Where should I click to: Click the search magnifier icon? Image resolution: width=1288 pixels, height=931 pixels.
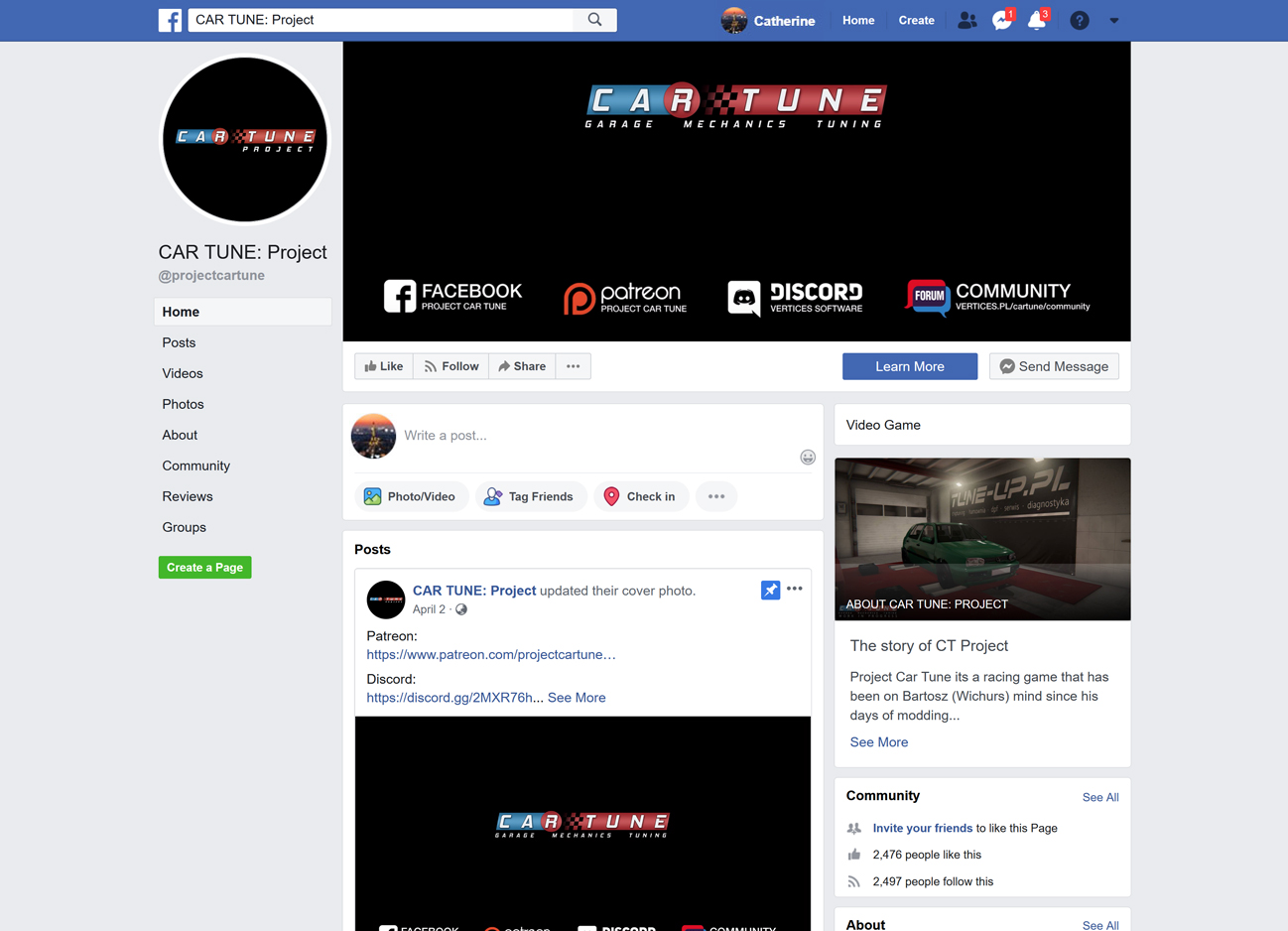pos(594,20)
